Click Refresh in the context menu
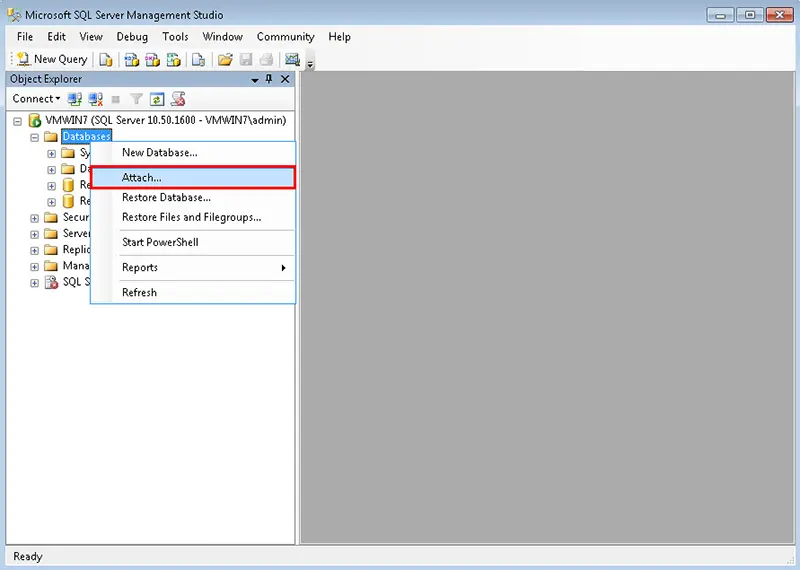Viewport: 800px width, 570px height. (x=193, y=292)
